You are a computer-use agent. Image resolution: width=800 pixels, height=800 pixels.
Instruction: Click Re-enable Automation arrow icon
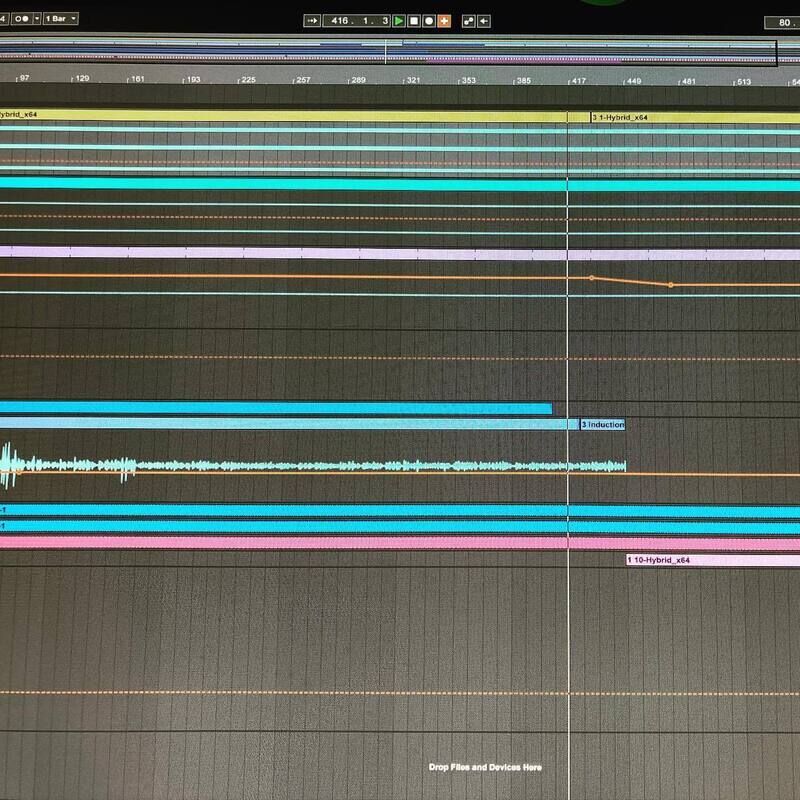(x=484, y=20)
